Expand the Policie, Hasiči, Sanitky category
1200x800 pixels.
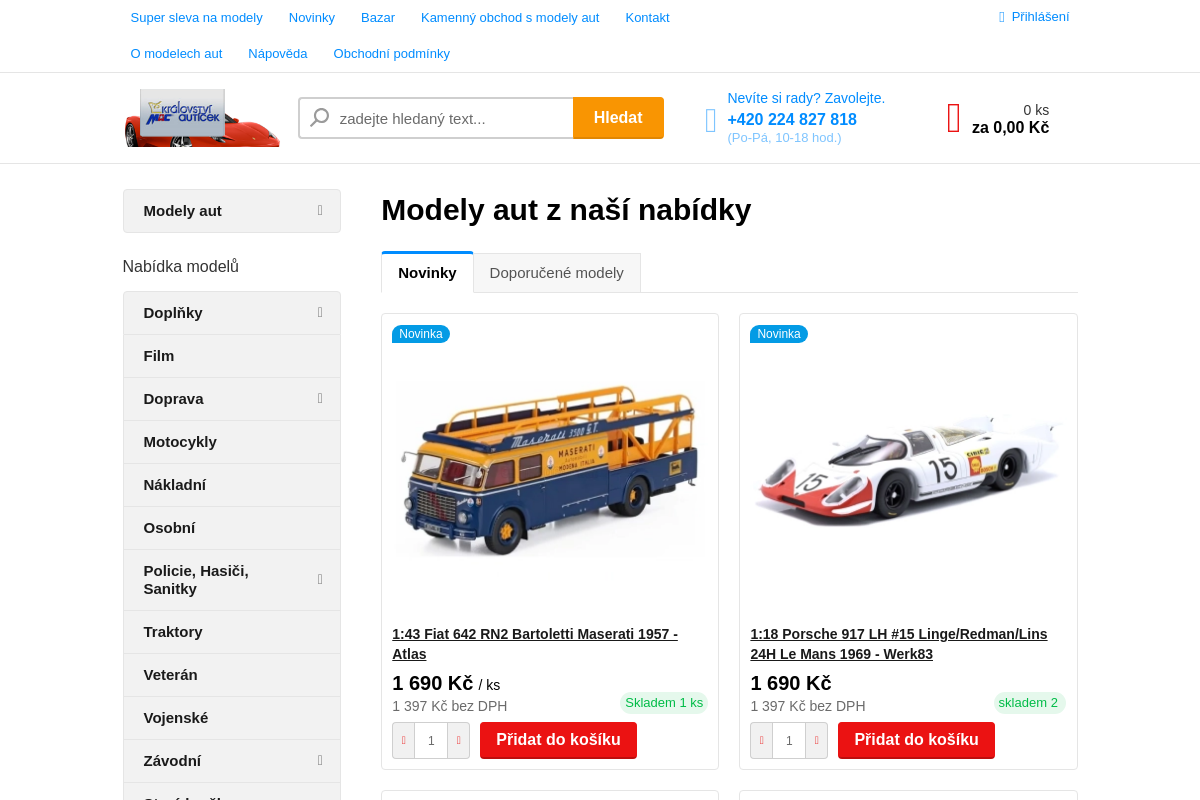320,580
